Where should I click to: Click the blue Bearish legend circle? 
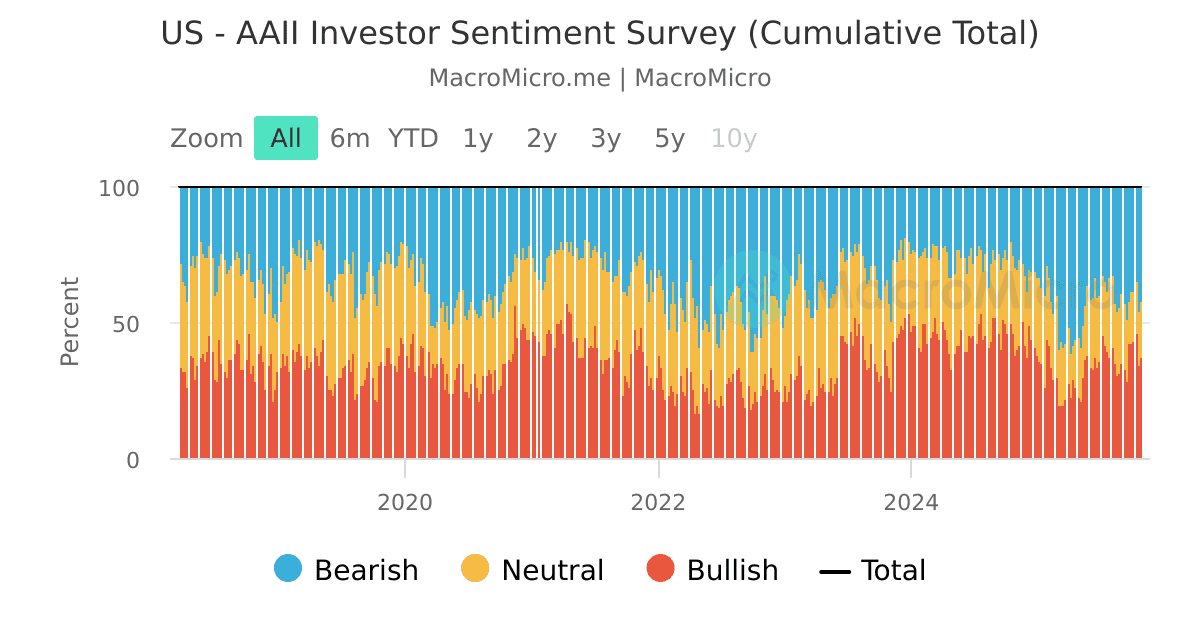tap(288, 569)
